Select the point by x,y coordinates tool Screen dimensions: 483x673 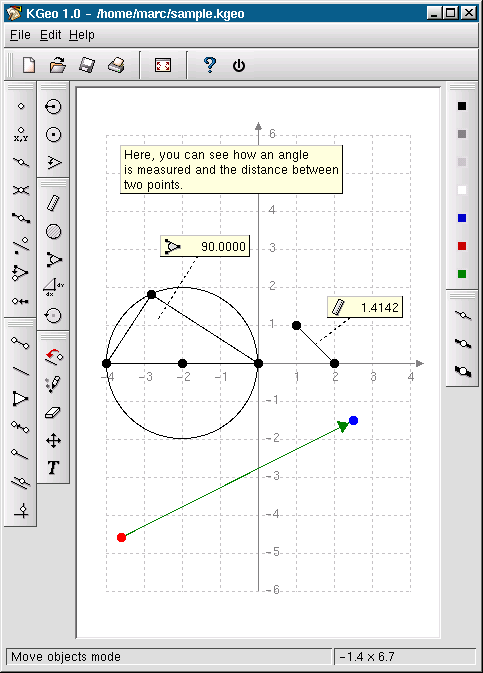[21, 134]
